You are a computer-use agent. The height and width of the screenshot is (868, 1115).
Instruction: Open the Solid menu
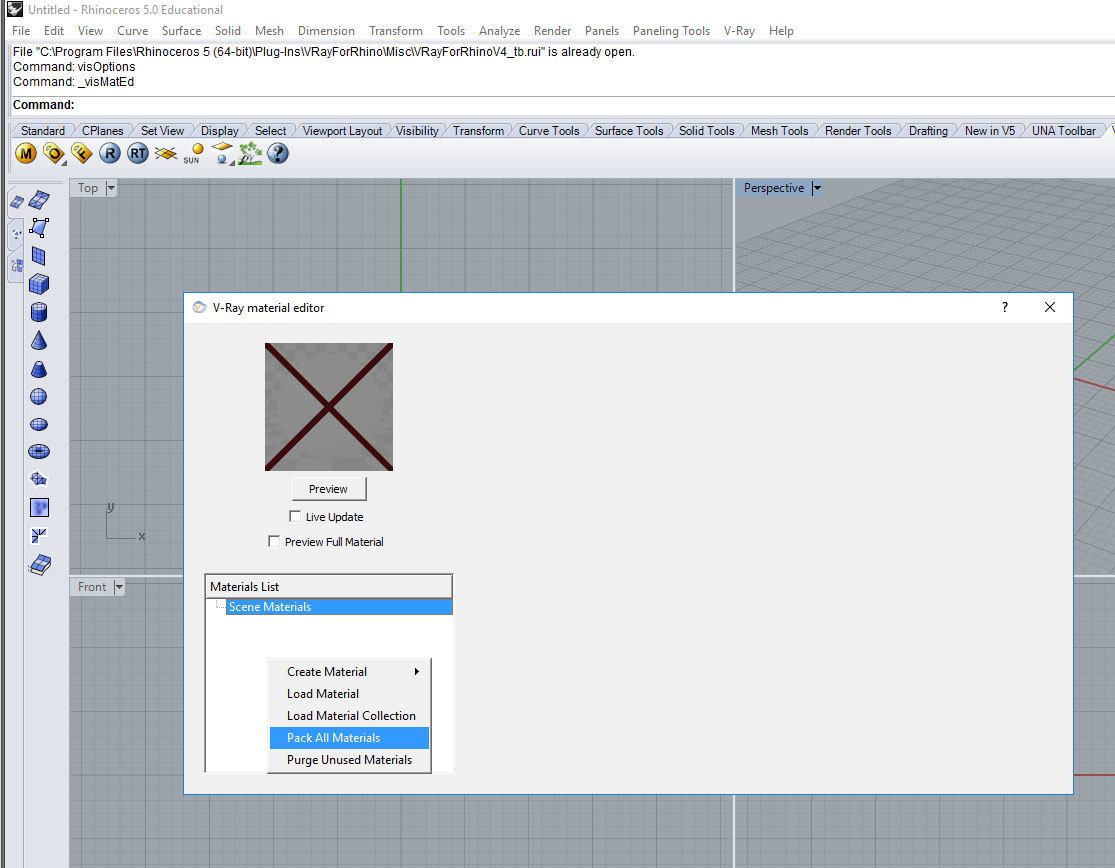228,31
